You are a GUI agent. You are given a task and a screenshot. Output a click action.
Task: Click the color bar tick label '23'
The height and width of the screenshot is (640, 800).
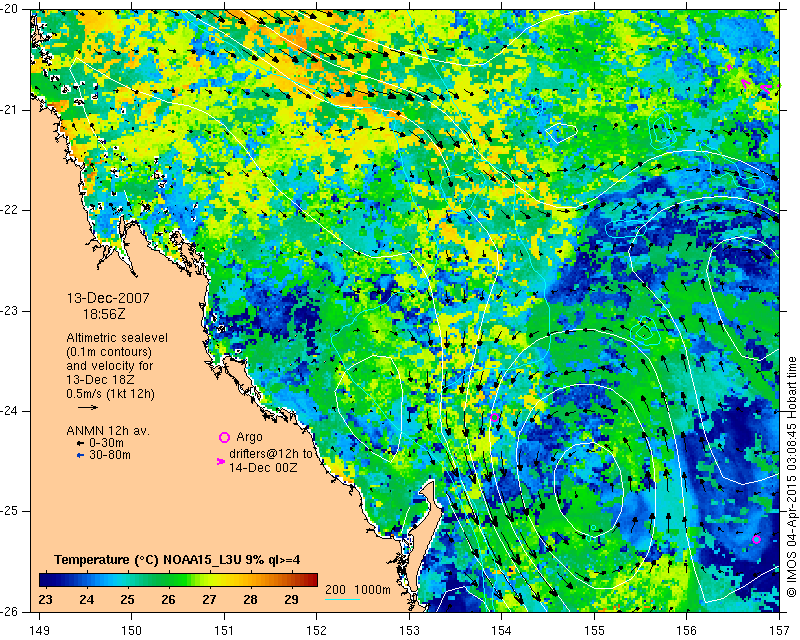45,599
